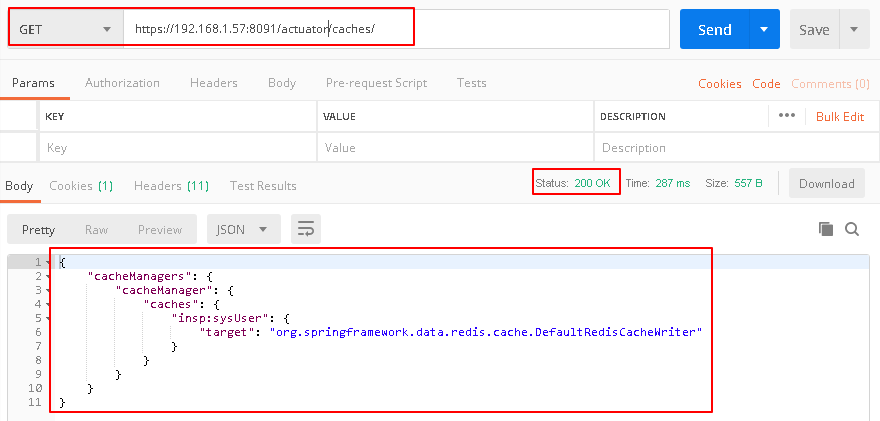Collapse the JSON root object at line 1
The image size is (880, 421).
point(48,262)
